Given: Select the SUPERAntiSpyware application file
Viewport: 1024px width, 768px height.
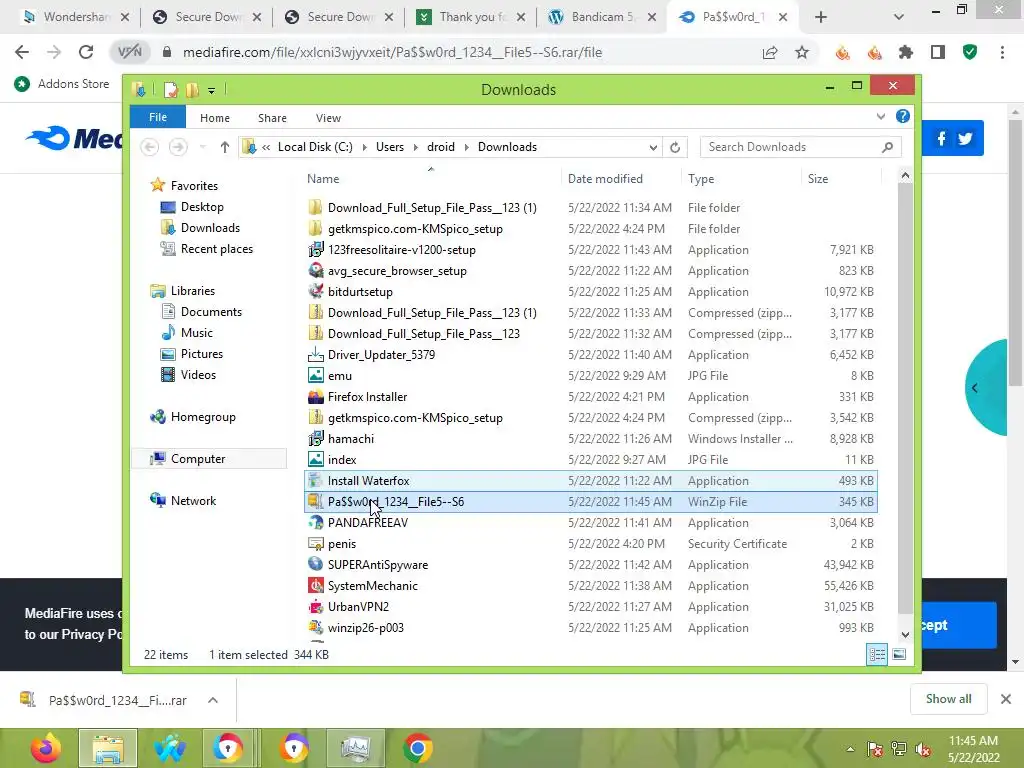Looking at the screenshot, I should coord(591,565).
